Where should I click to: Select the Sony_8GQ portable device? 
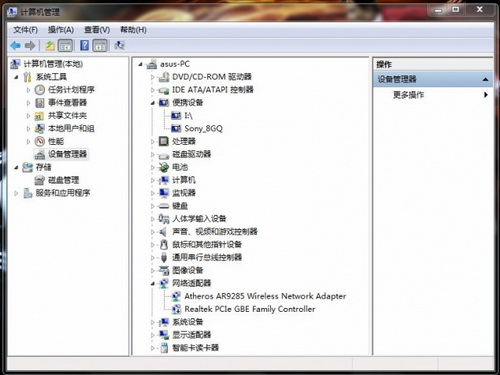pyautogui.click(x=203, y=128)
